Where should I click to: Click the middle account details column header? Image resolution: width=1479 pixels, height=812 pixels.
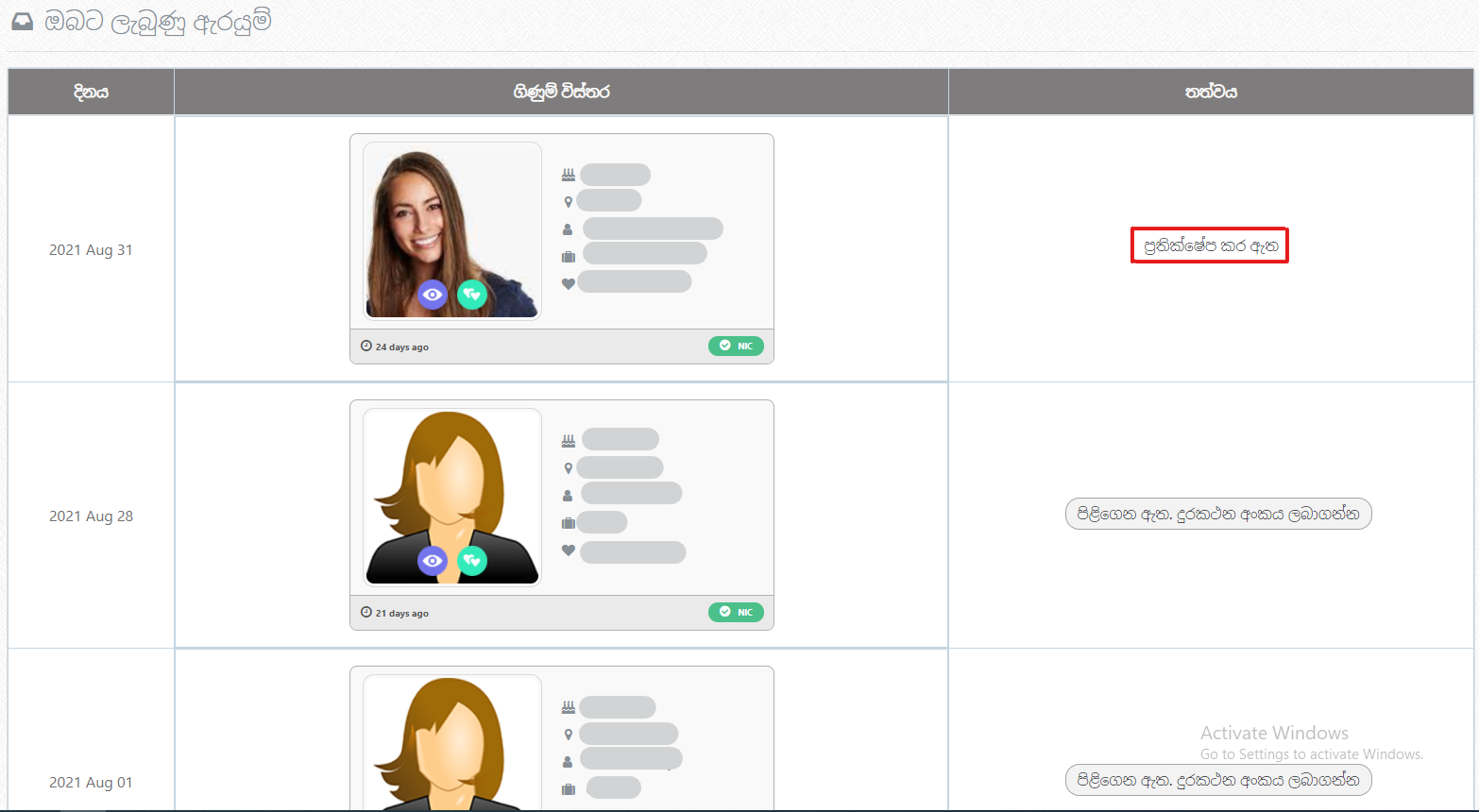click(561, 92)
